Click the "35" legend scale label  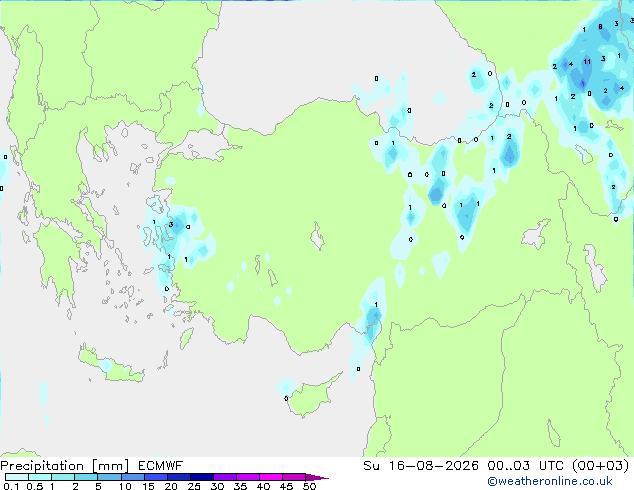[240, 486]
